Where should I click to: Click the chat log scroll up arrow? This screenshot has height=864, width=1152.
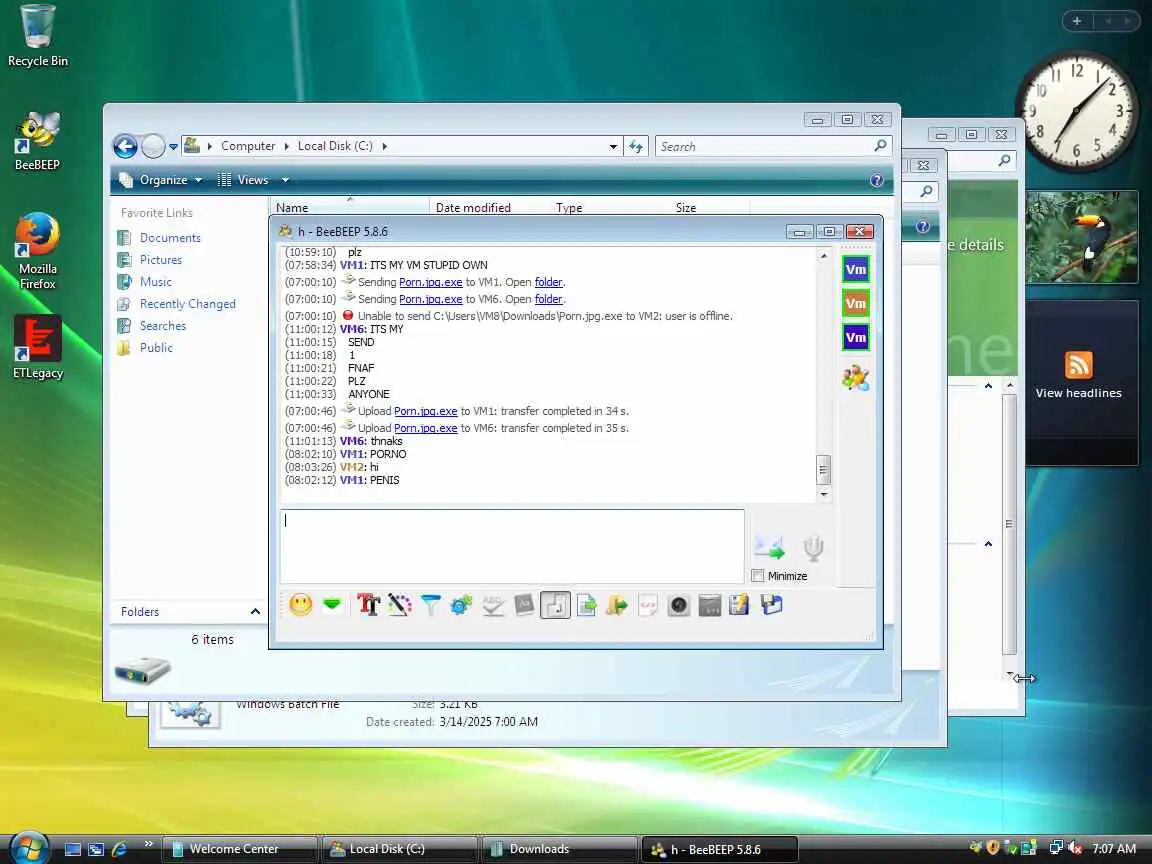pyautogui.click(x=824, y=256)
